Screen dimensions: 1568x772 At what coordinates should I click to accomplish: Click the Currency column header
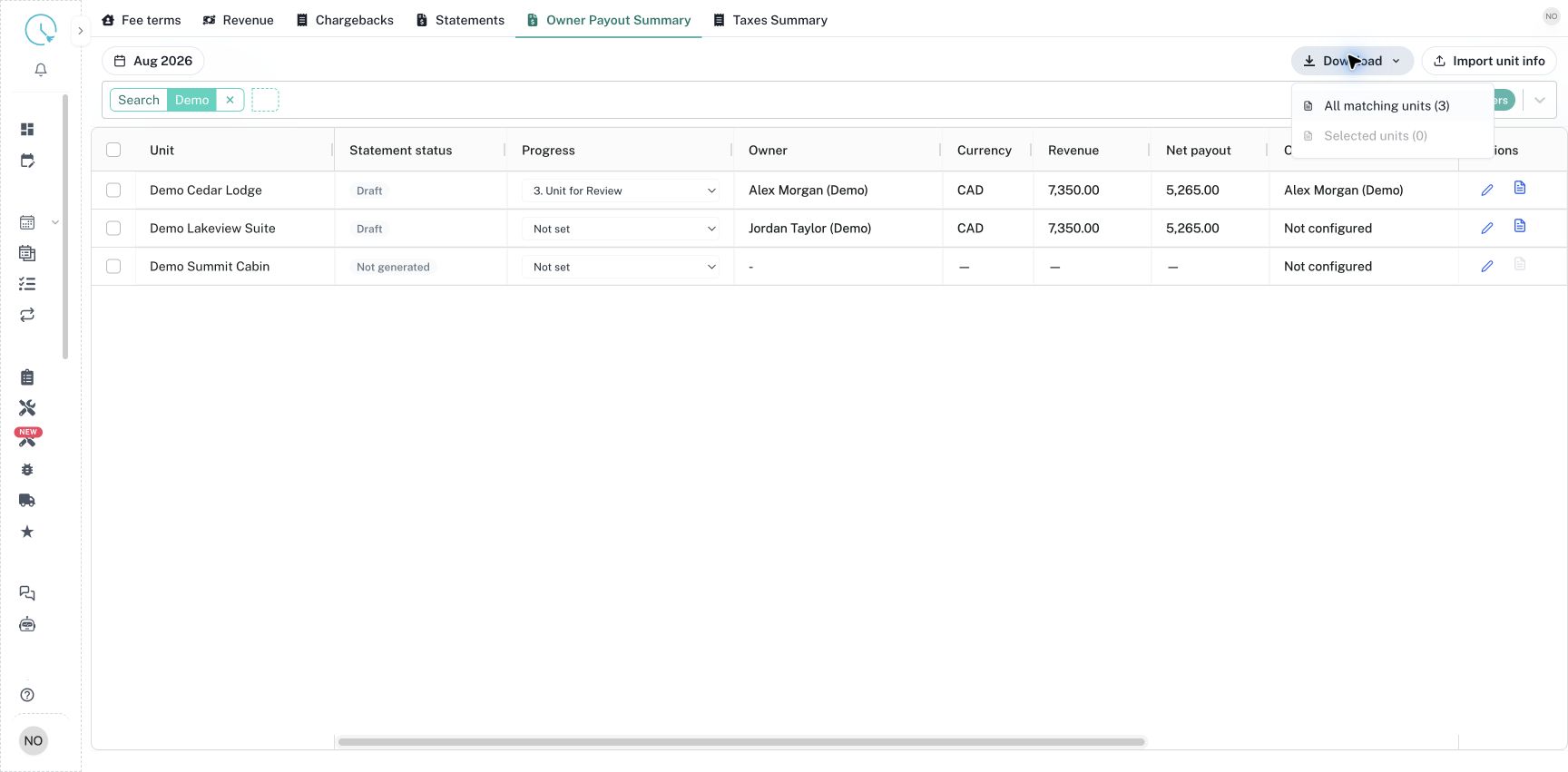coord(984,151)
